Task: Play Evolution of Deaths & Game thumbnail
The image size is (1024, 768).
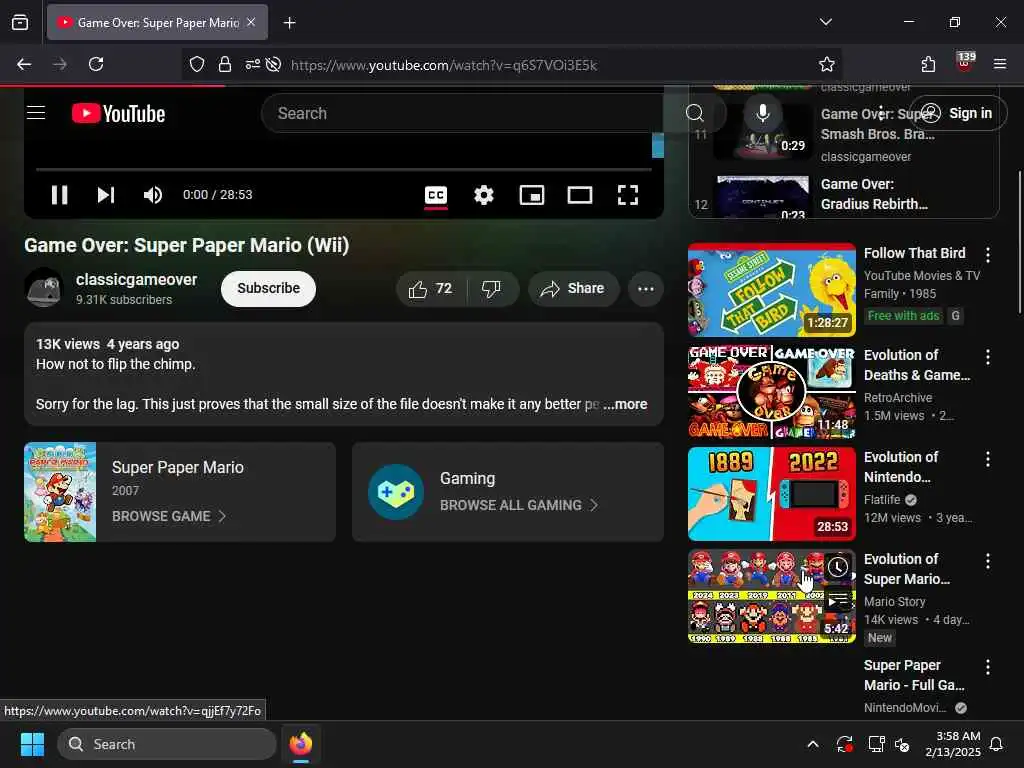Action: [x=772, y=392]
